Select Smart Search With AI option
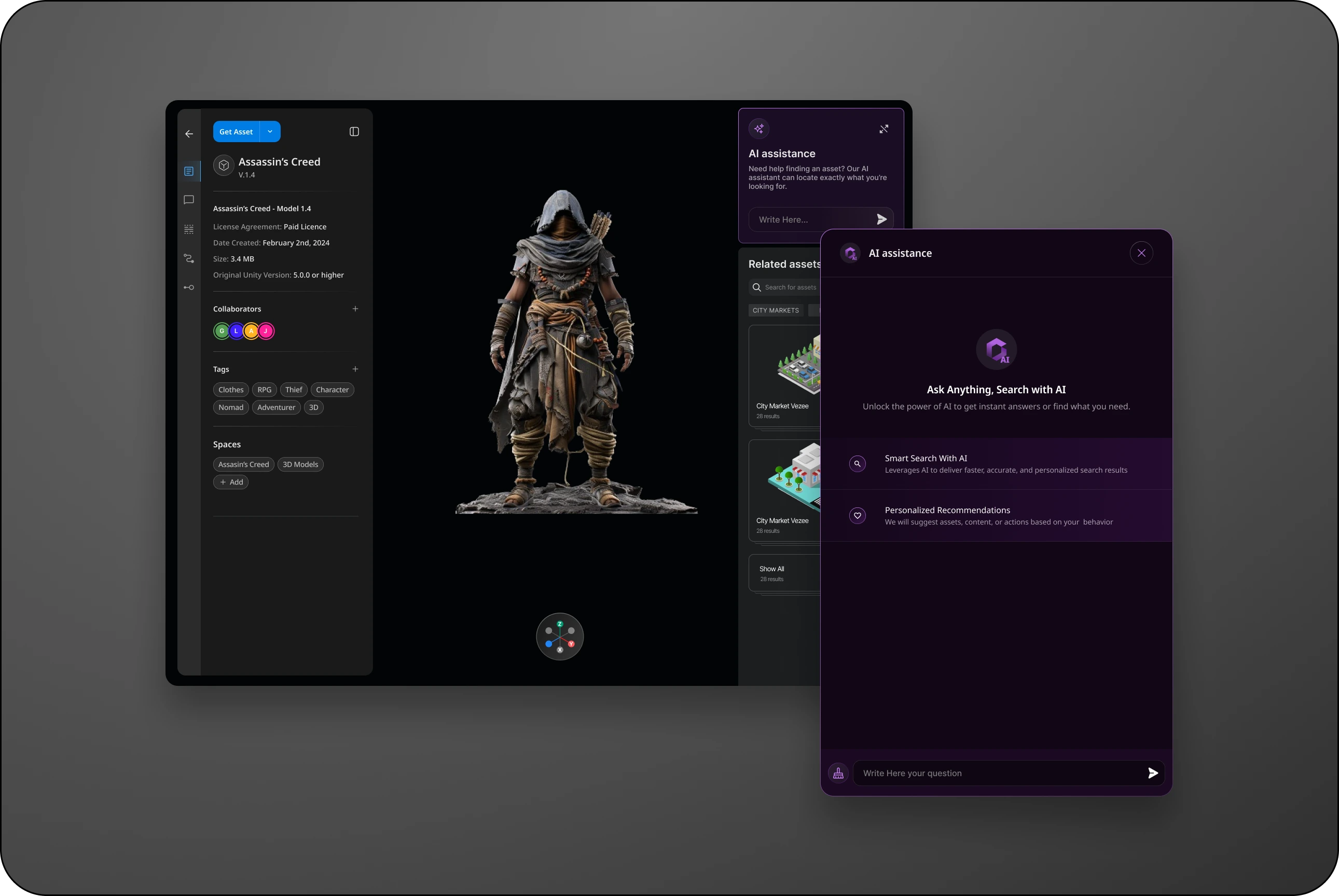Viewport: 1339px width, 896px height. point(996,464)
